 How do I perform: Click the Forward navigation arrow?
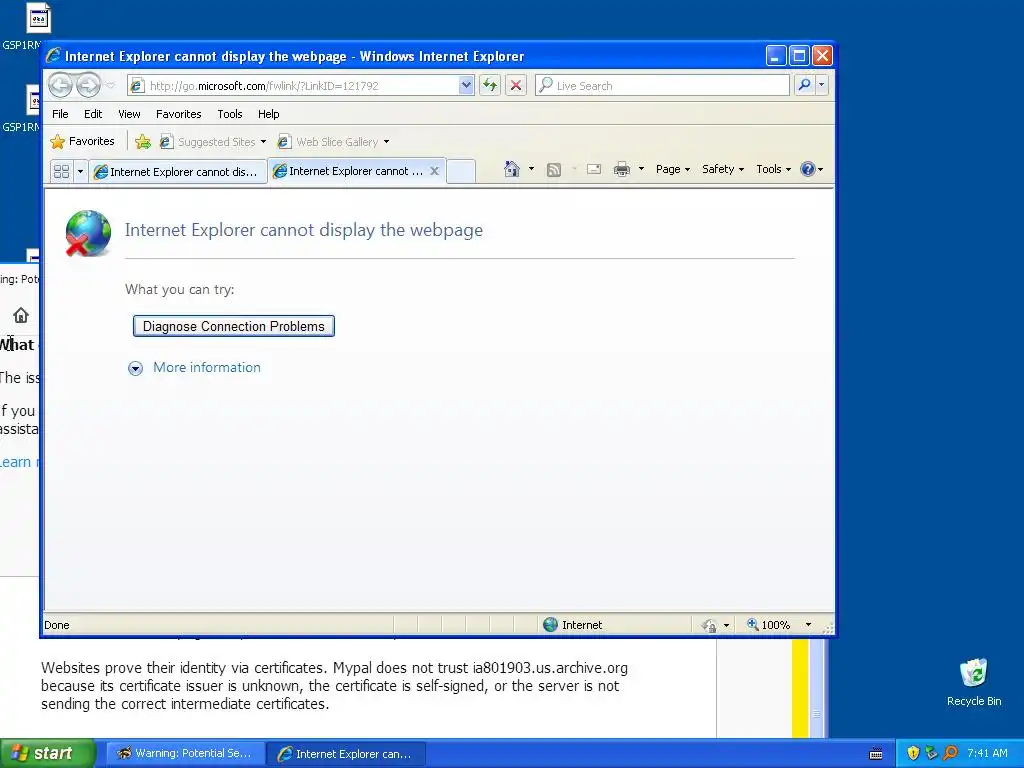(88, 85)
